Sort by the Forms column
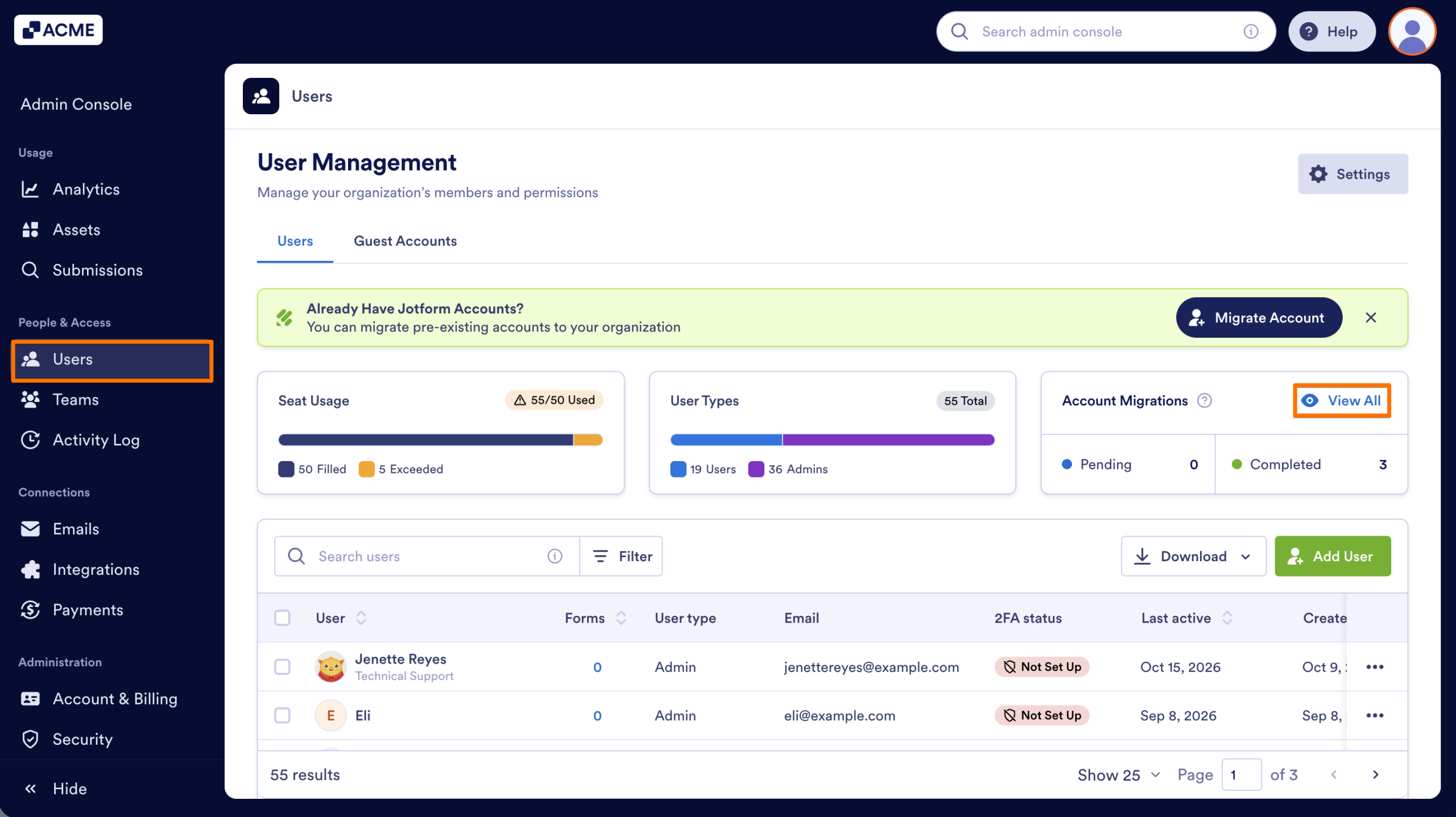Viewport: 1456px width, 817px height. [x=621, y=618]
